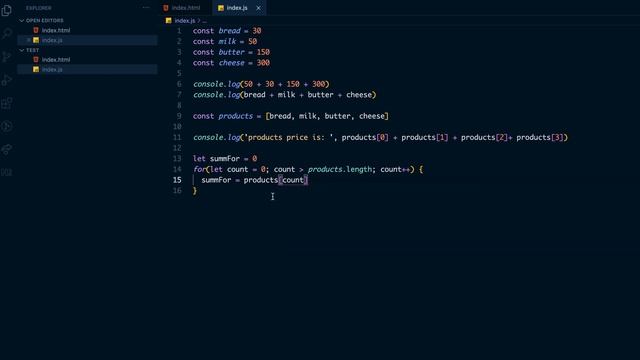Open the Extensions view

[7, 103]
